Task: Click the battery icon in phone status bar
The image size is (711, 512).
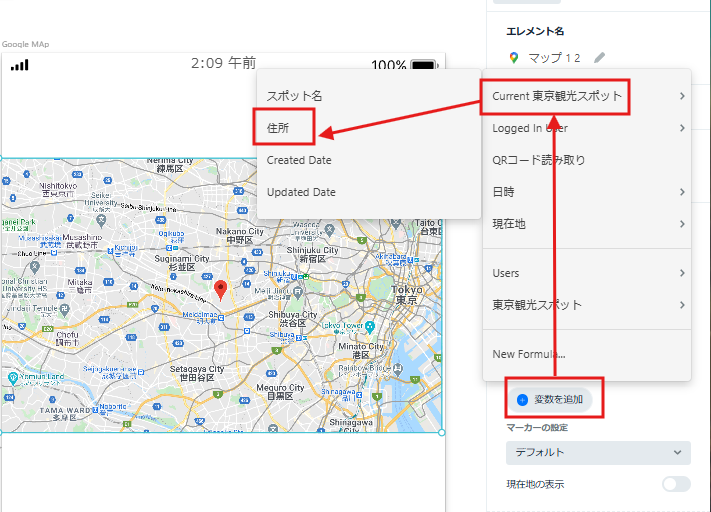Action: (424, 65)
